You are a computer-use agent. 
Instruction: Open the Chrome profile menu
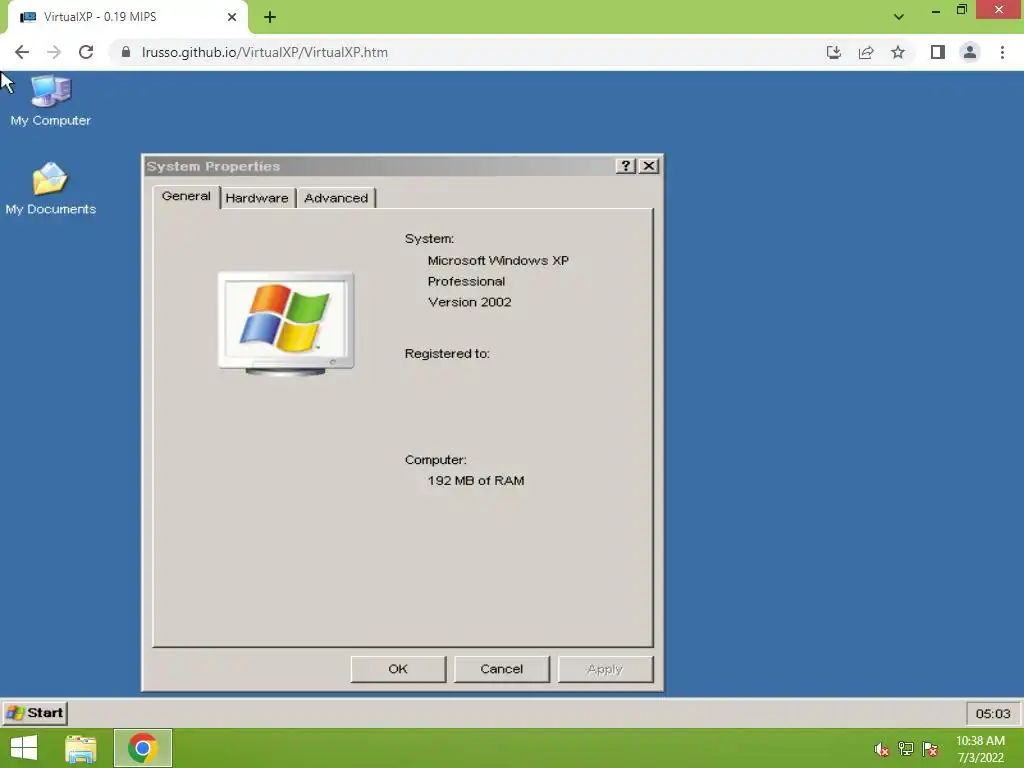(x=970, y=52)
